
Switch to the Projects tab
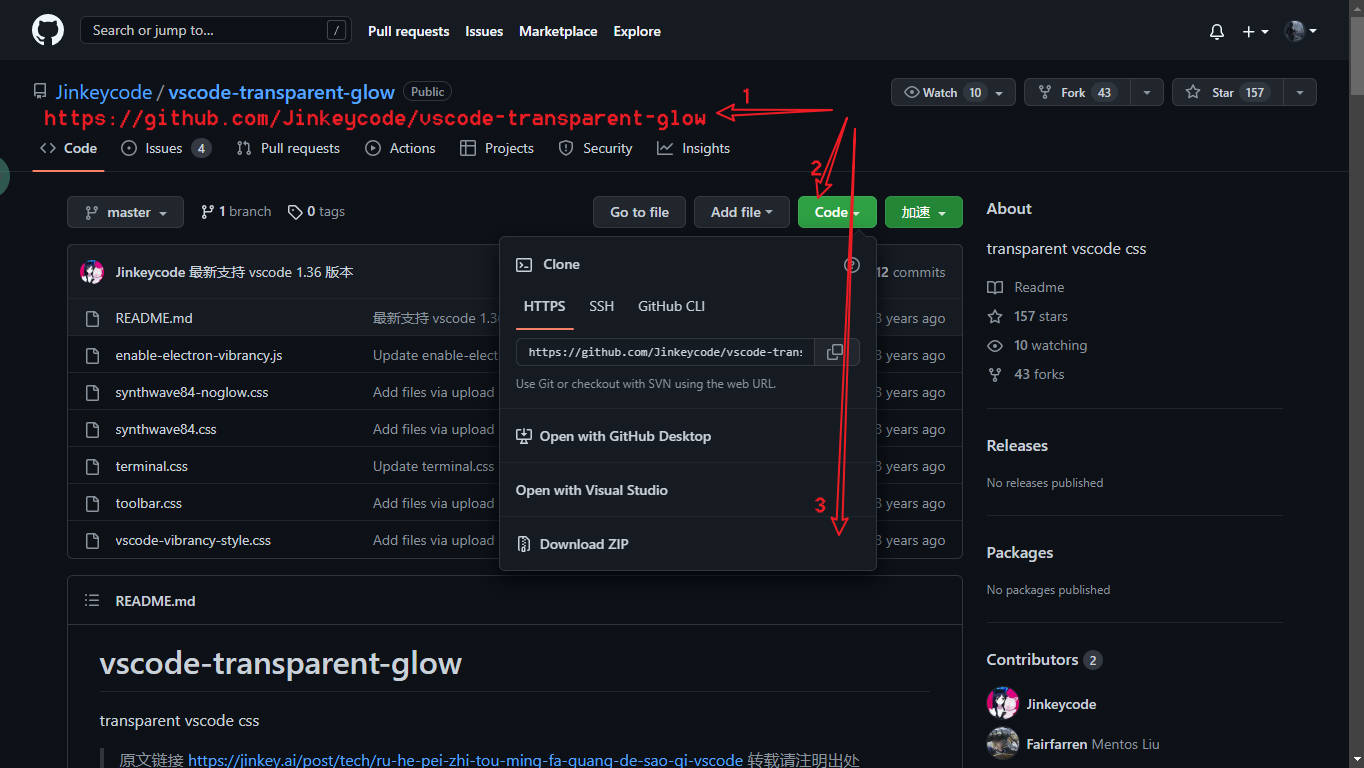(497, 148)
